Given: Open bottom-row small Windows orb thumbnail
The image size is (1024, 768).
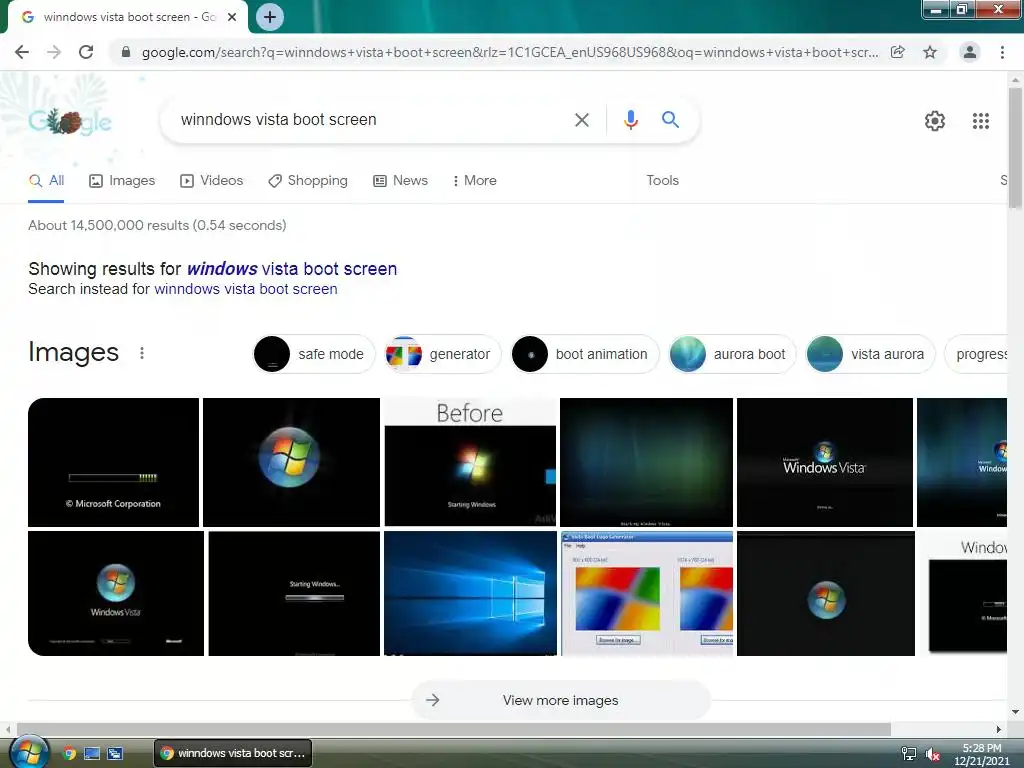Looking at the screenshot, I should tap(826, 594).
